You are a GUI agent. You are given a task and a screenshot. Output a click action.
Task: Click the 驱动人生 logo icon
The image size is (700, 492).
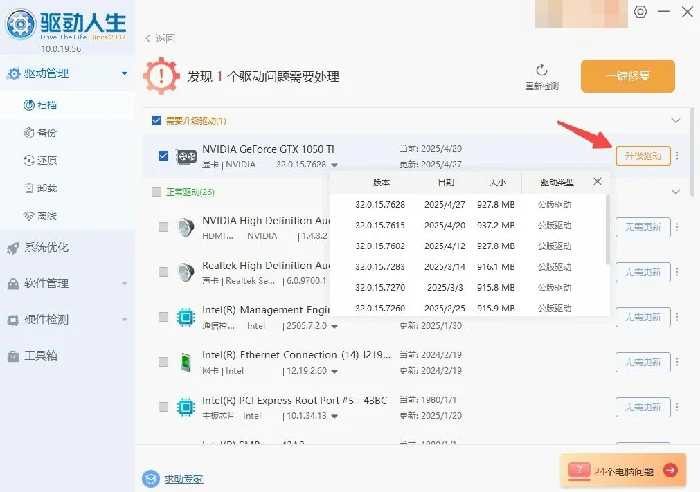[21, 23]
